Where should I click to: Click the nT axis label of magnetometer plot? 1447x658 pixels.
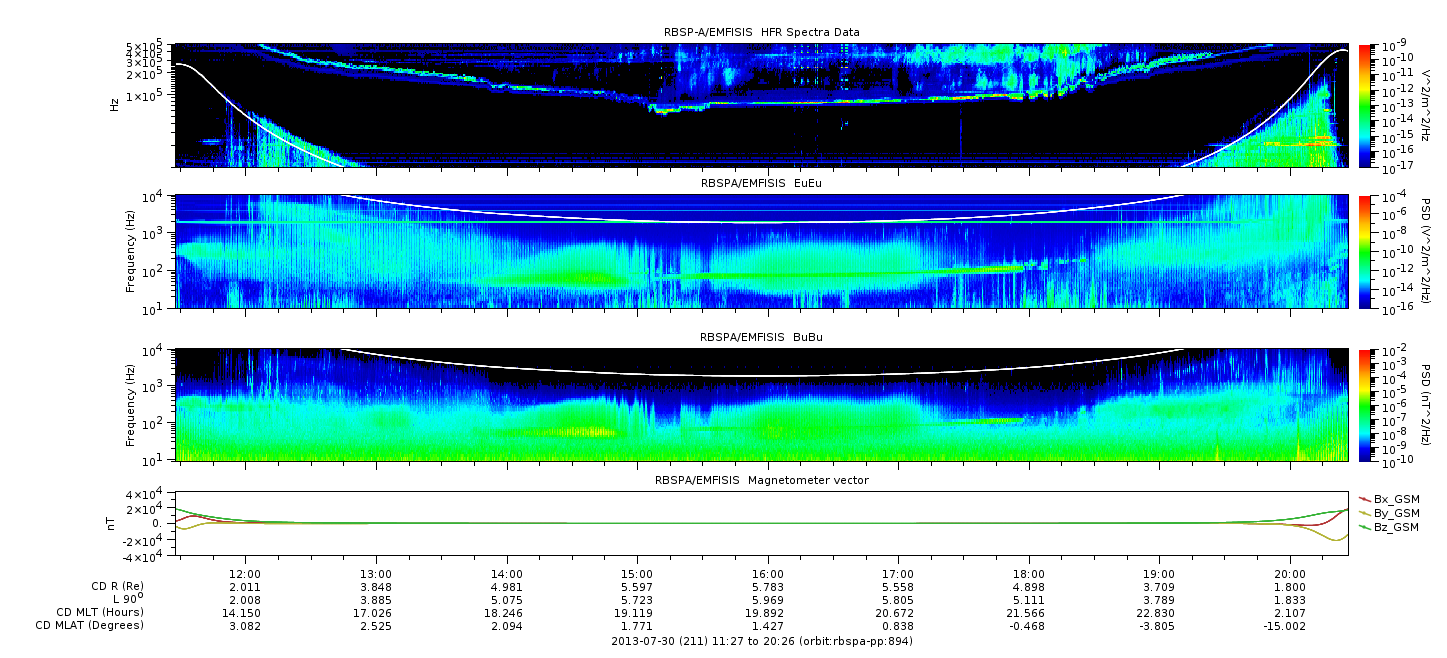pos(115,523)
